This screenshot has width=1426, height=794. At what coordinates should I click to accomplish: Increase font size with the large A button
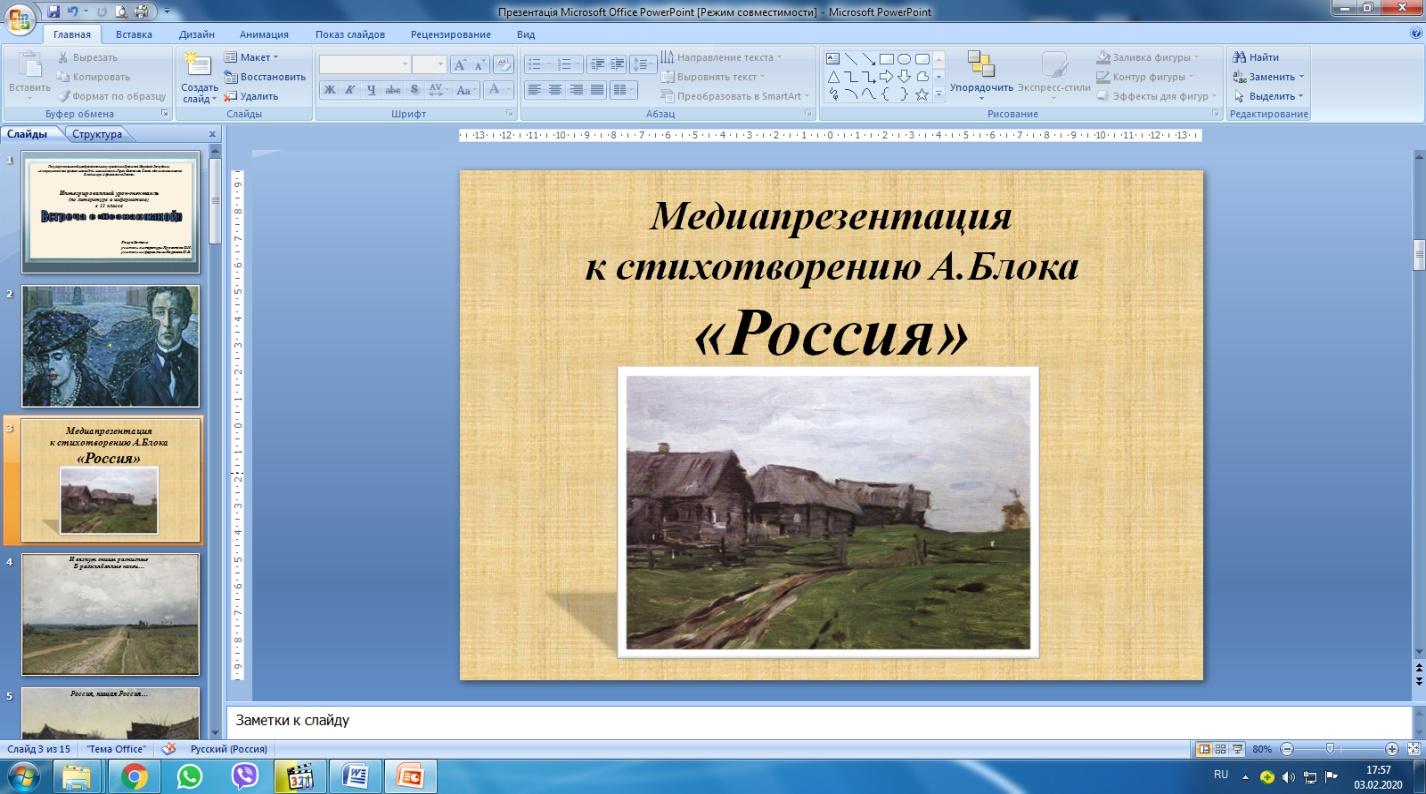point(460,64)
